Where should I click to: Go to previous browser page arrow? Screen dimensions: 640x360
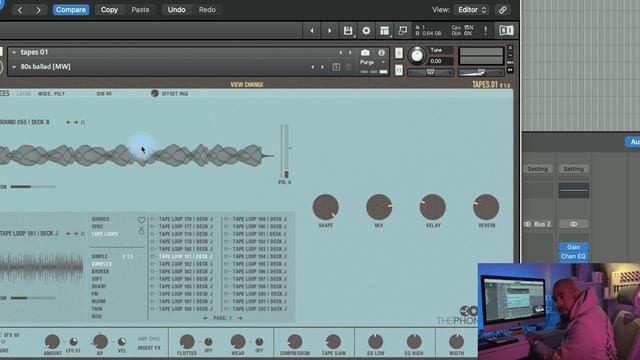pos(205,318)
